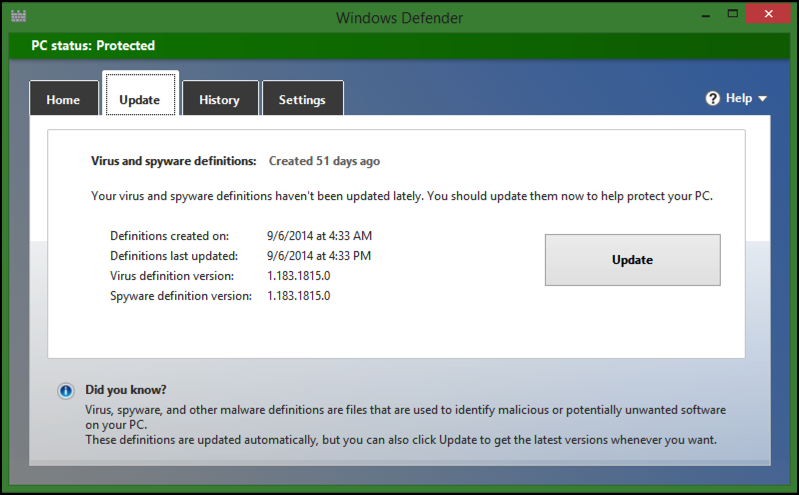Click the 'Virus definition version:' label
The width and height of the screenshot is (799, 495).
tap(172, 276)
